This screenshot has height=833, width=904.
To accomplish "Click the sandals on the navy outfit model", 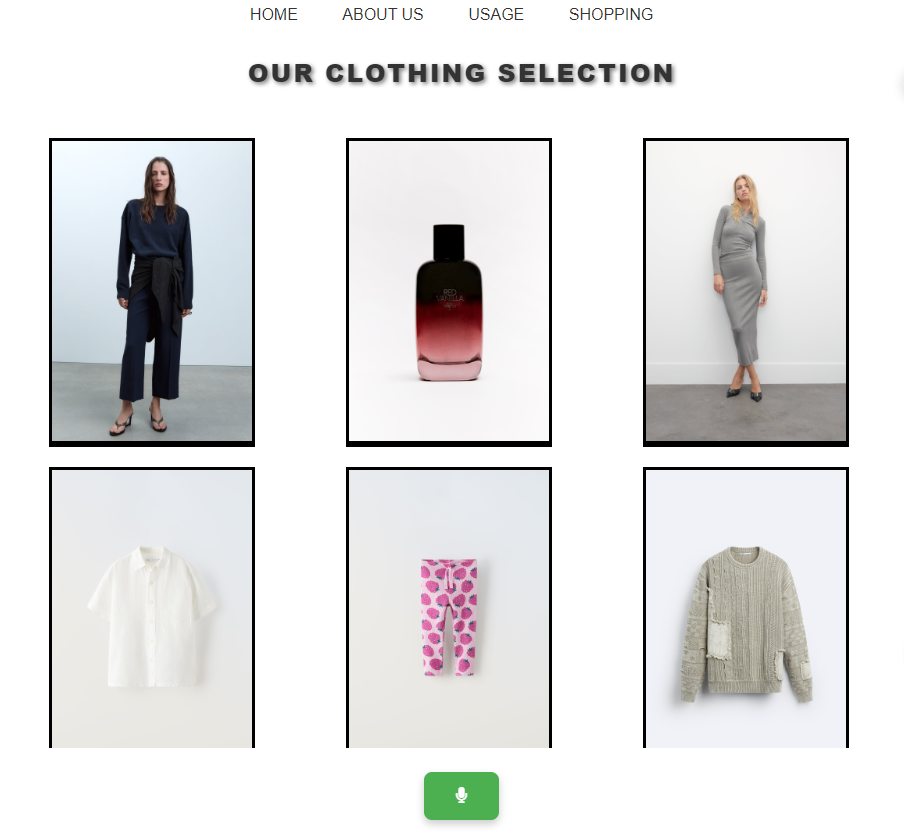I will pyautogui.click(x=139, y=423).
